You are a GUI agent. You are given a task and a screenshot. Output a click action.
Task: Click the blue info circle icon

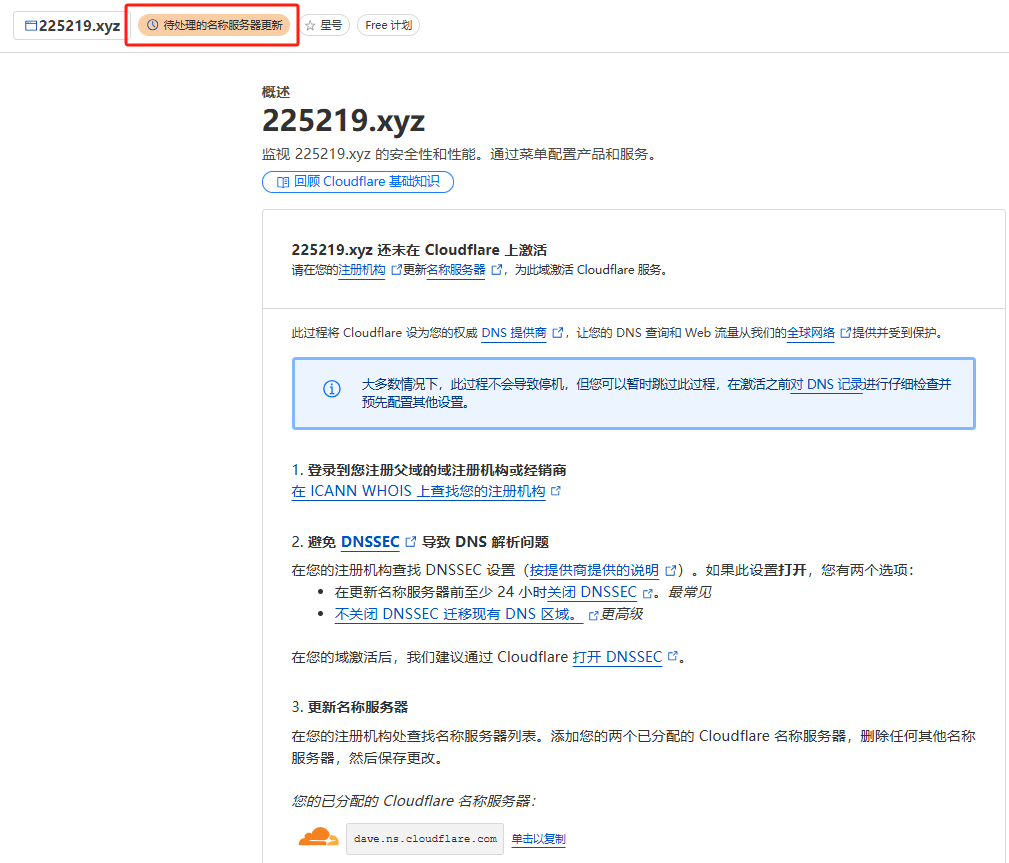click(x=332, y=389)
